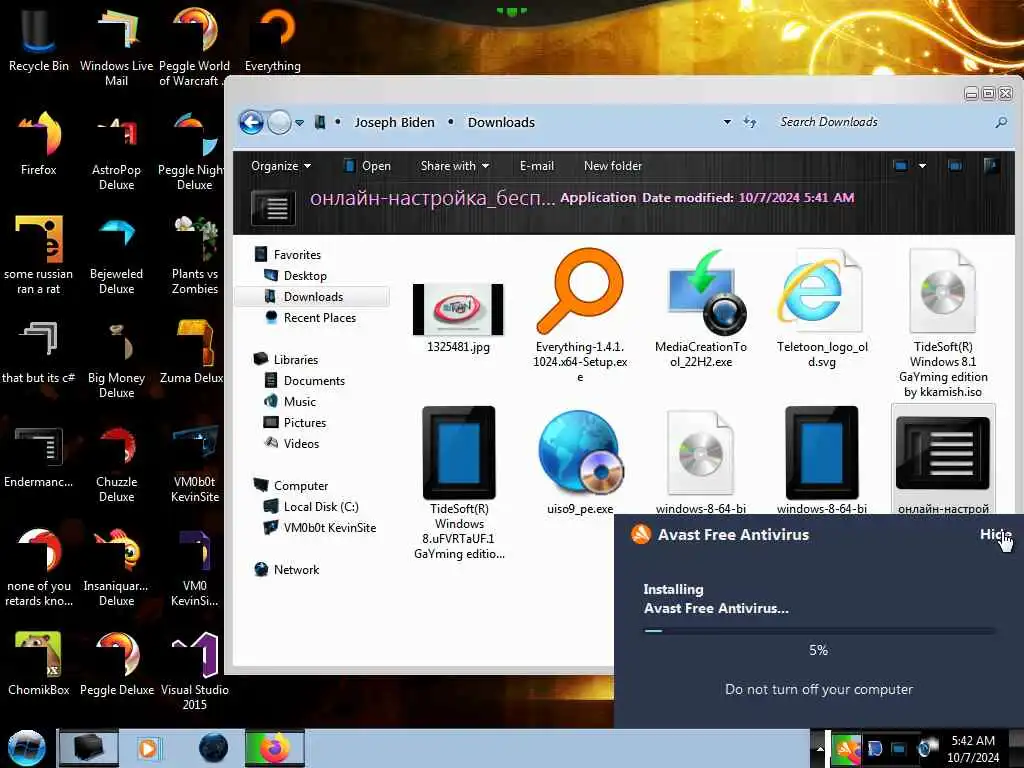1024x768 pixels.
Task: Expand the Share with dropdown
Action: 455,166
